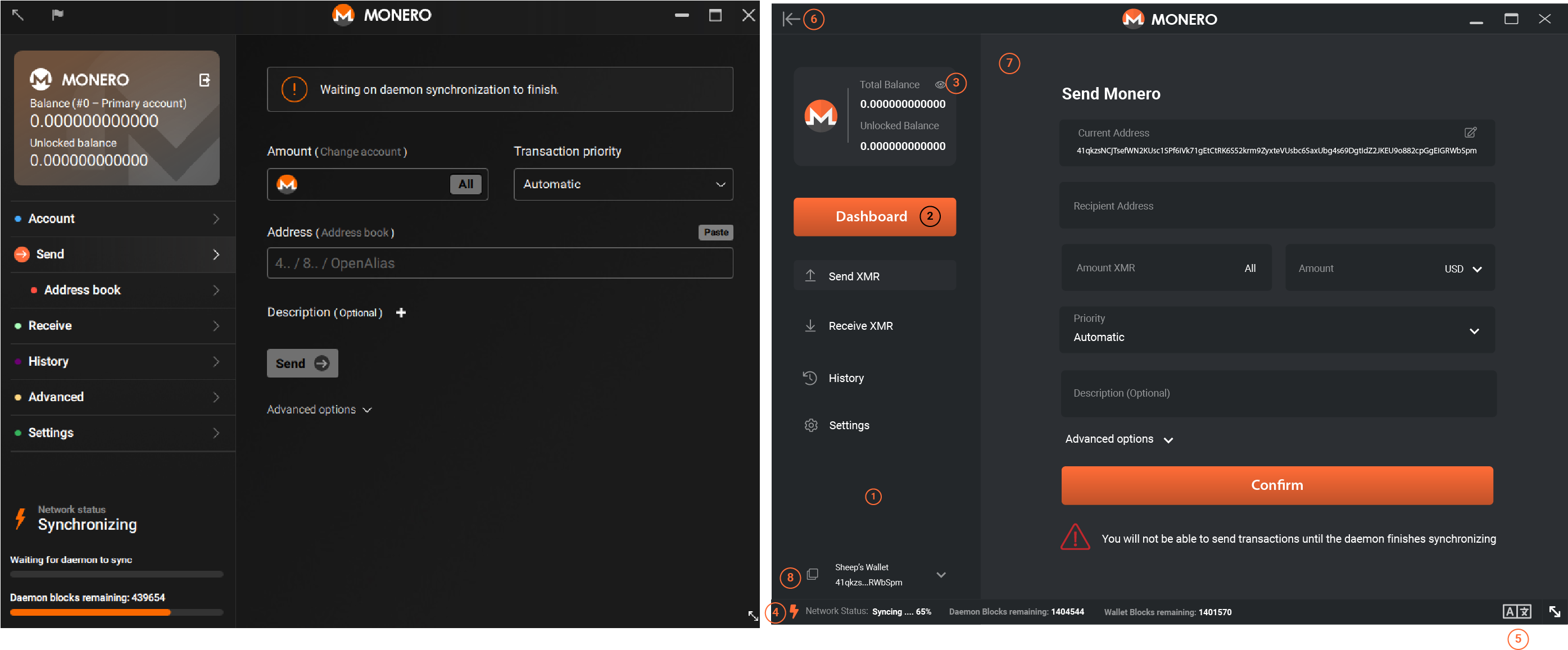Click the Synchronizing network status text
Screen dimensions: 1568x650
coord(87,524)
